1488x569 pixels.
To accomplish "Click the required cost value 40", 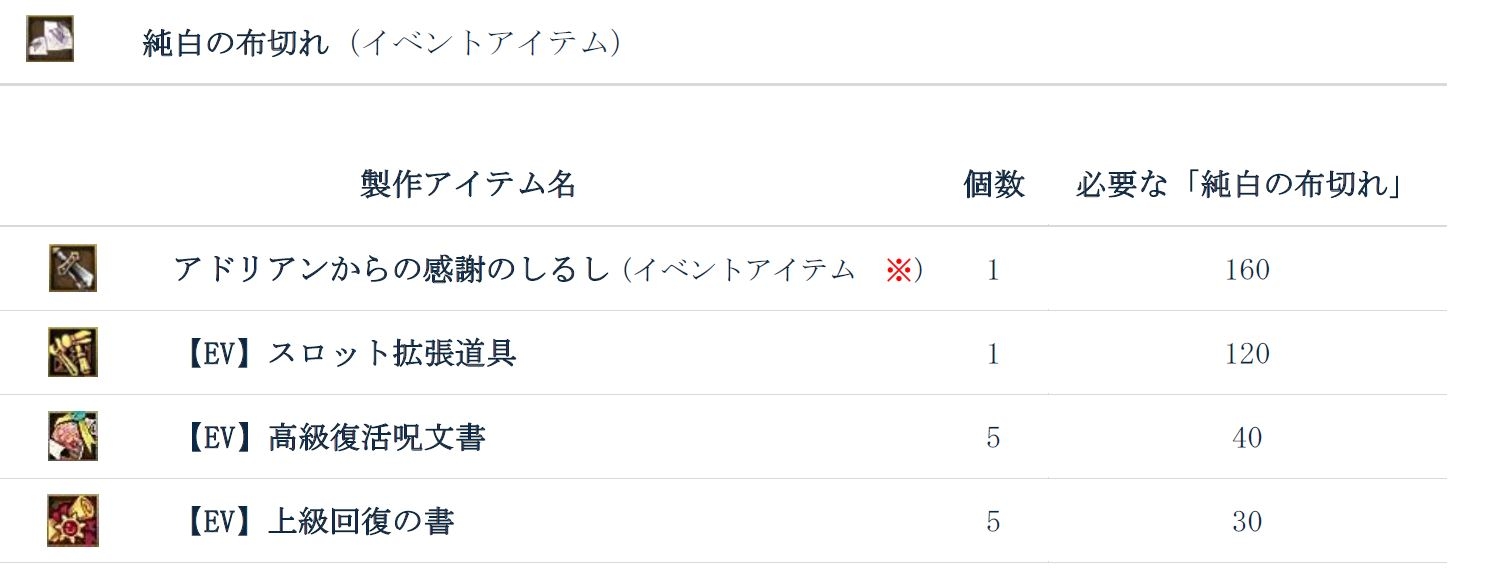I will pyautogui.click(x=1247, y=438).
